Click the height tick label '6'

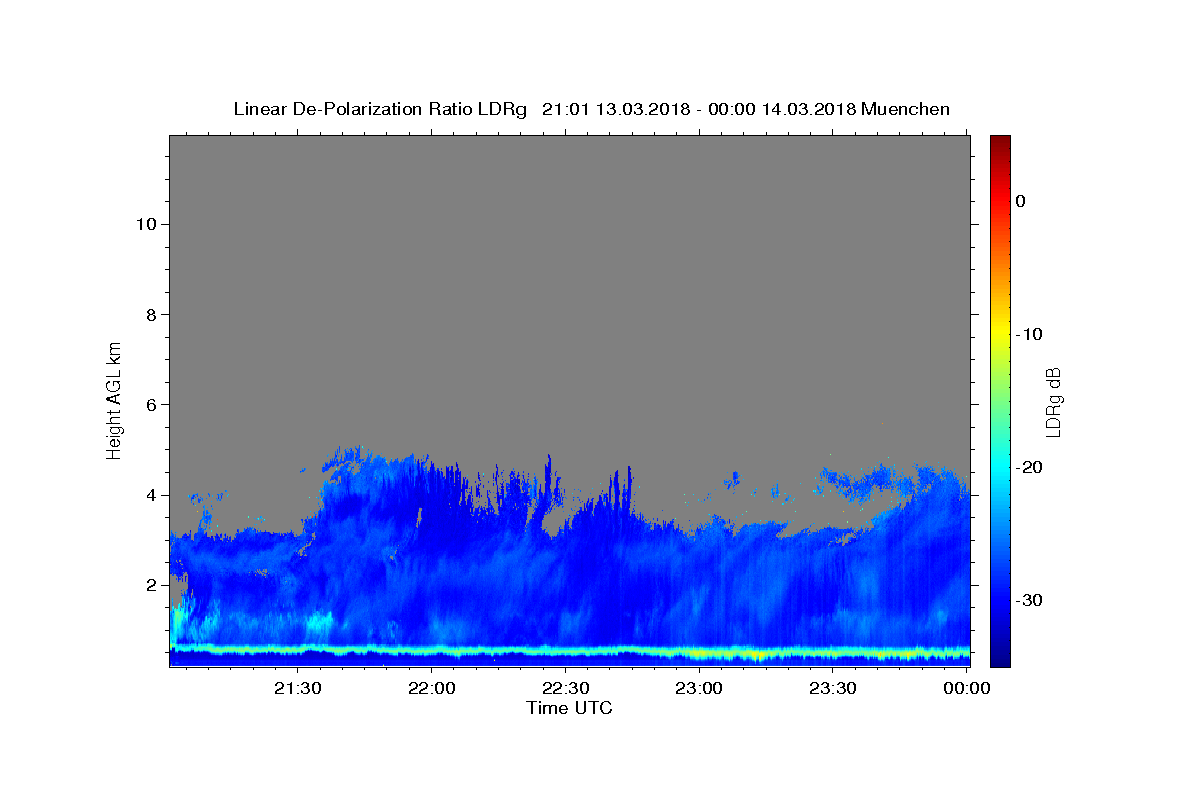click(x=151, y=405)
